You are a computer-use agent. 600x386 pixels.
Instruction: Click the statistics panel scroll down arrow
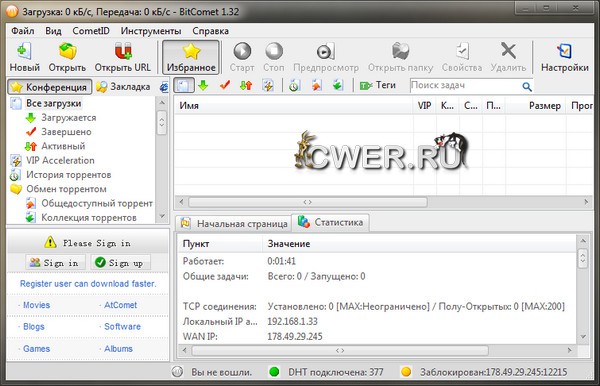point(583,337)
